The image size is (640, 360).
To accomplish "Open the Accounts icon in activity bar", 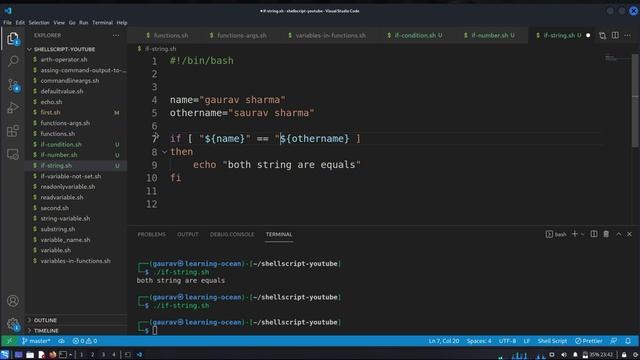I will point(13,301).
